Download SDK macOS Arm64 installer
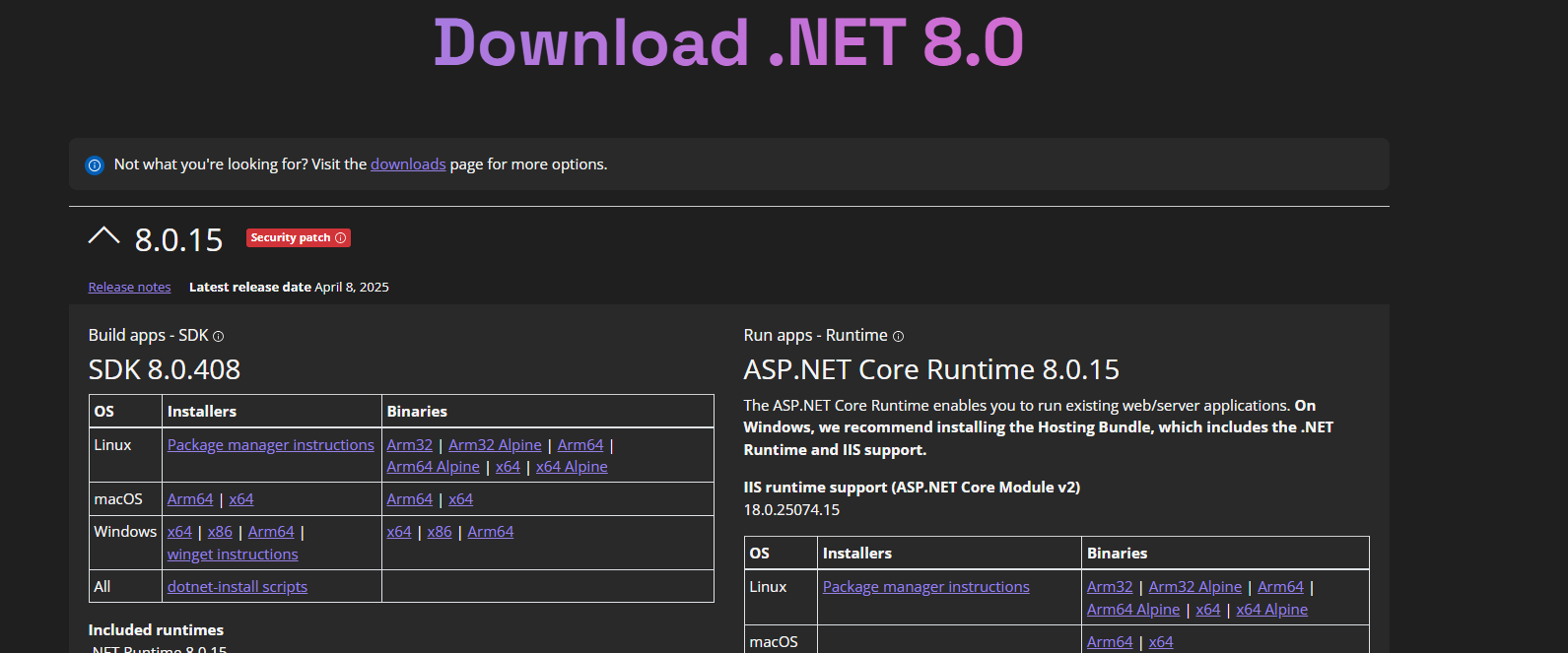The height and width of the screenshot is (653, 1568). 190,499
